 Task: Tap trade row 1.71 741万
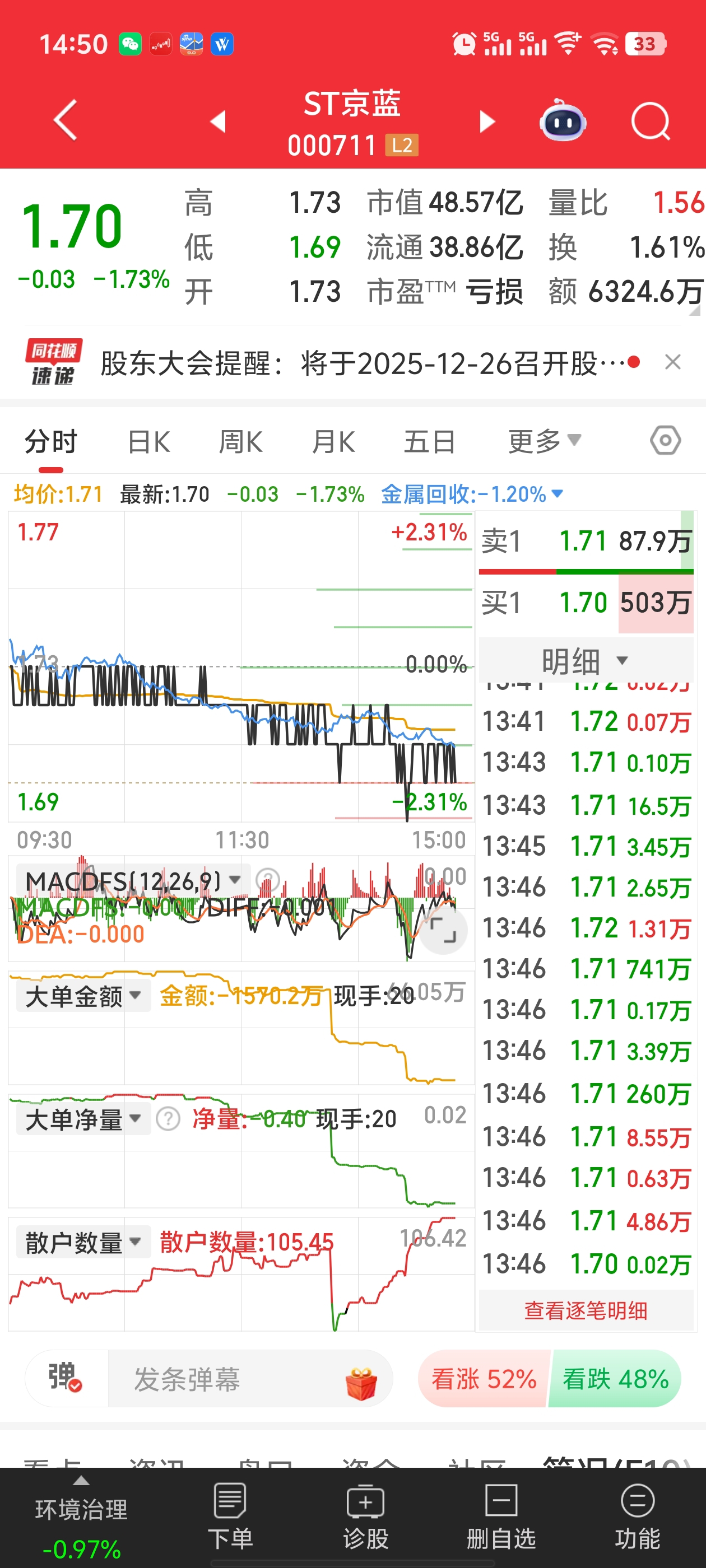[586, 968]
